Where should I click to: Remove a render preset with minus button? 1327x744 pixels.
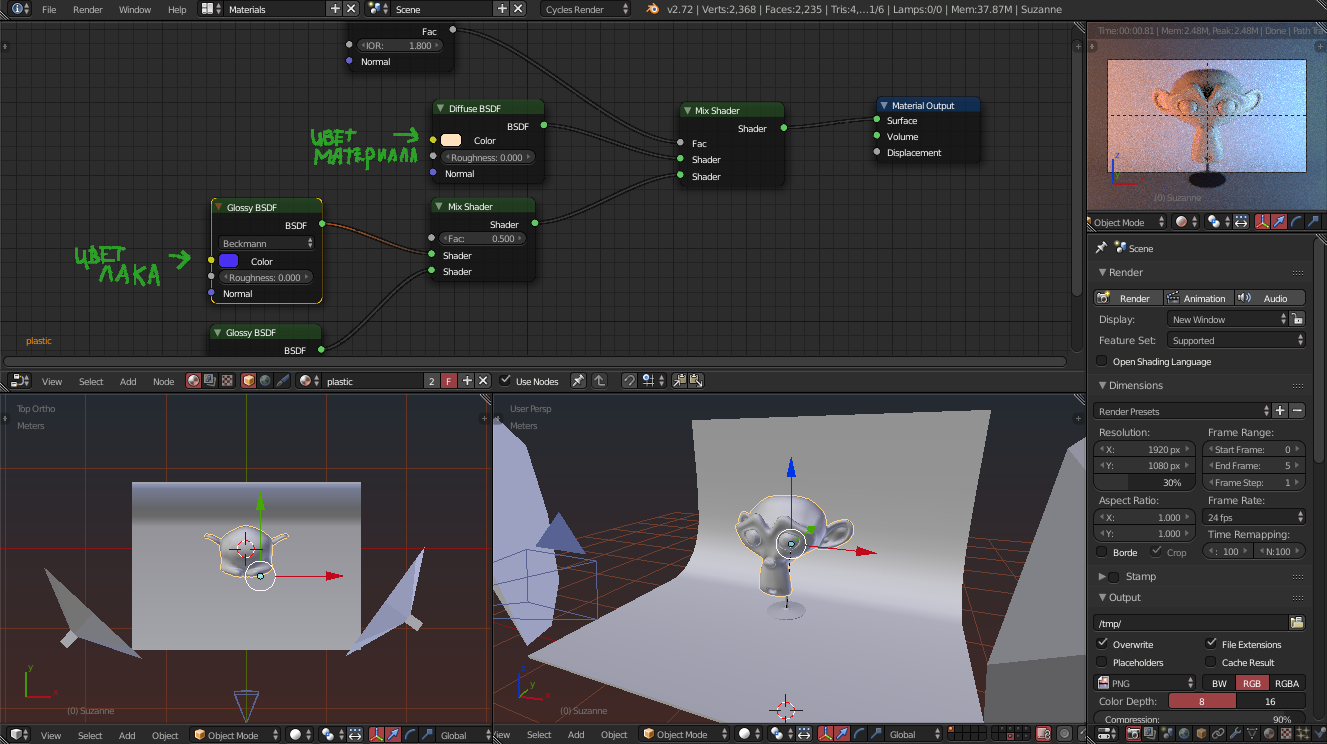tap(1297, 411)
